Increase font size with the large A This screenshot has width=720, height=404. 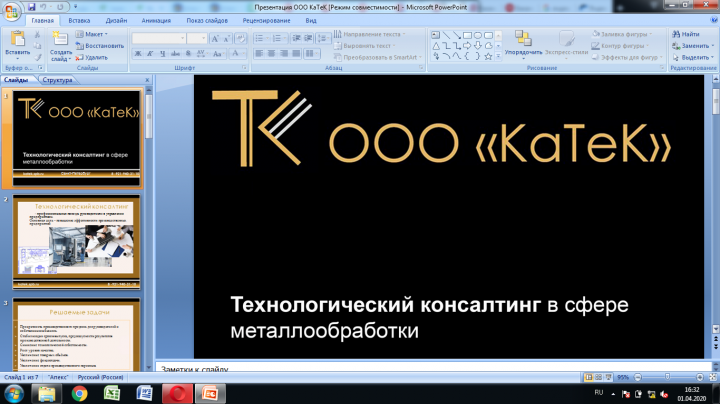214,39
